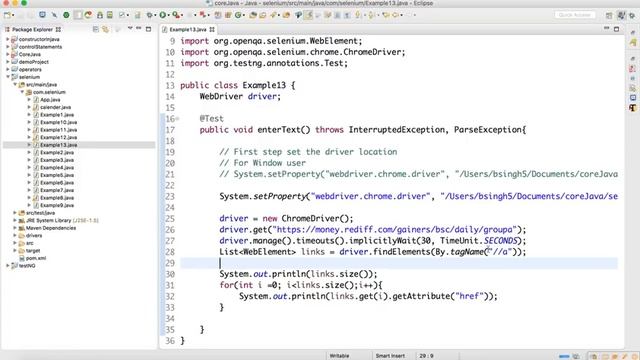Click the Writable status bar entry

(x=339, y=356)
